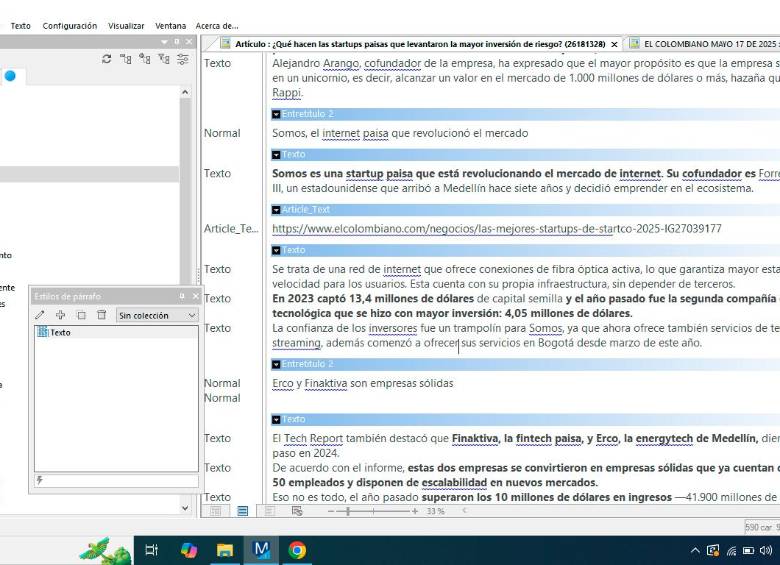The width and height of the screenshot is (780, 565).
Task: Click the zoom slider handle in editor footer
Action: click(348, 511)
